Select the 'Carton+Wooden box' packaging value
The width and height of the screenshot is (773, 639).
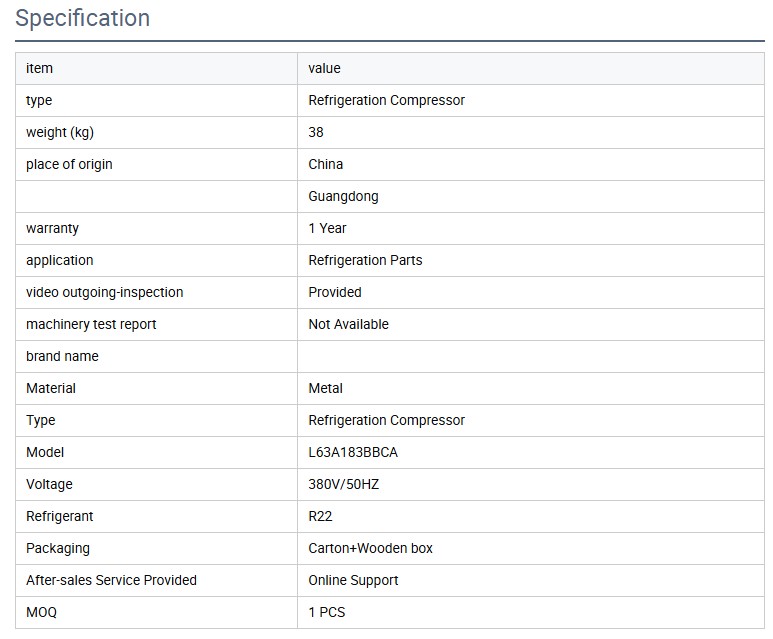pos(370,548)
